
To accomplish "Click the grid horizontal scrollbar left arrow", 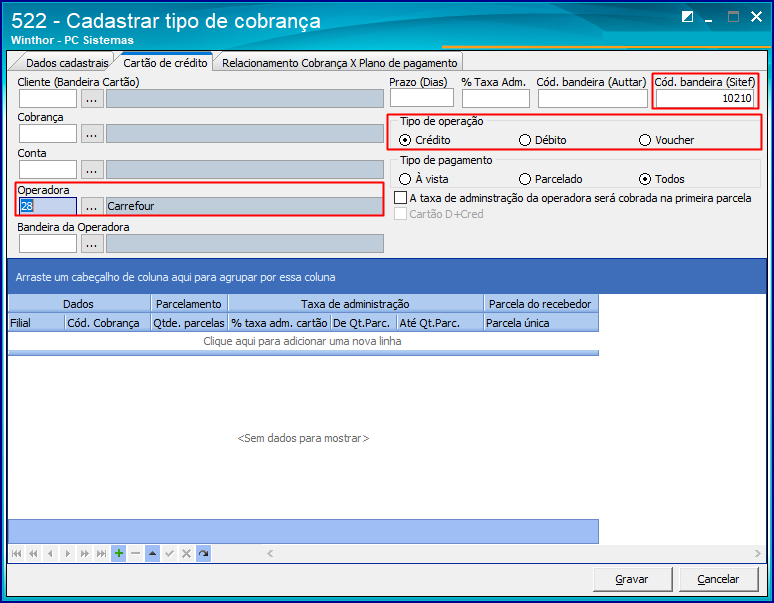I will (x=270, y=554).
